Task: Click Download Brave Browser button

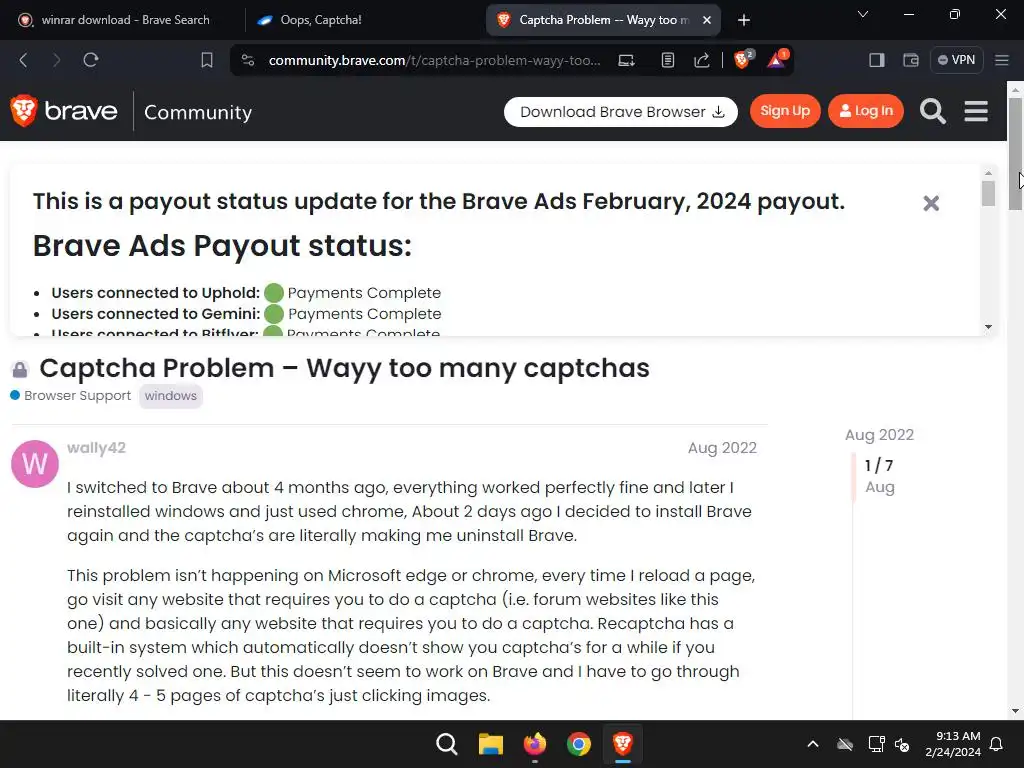Action: [x=620, y=112]
